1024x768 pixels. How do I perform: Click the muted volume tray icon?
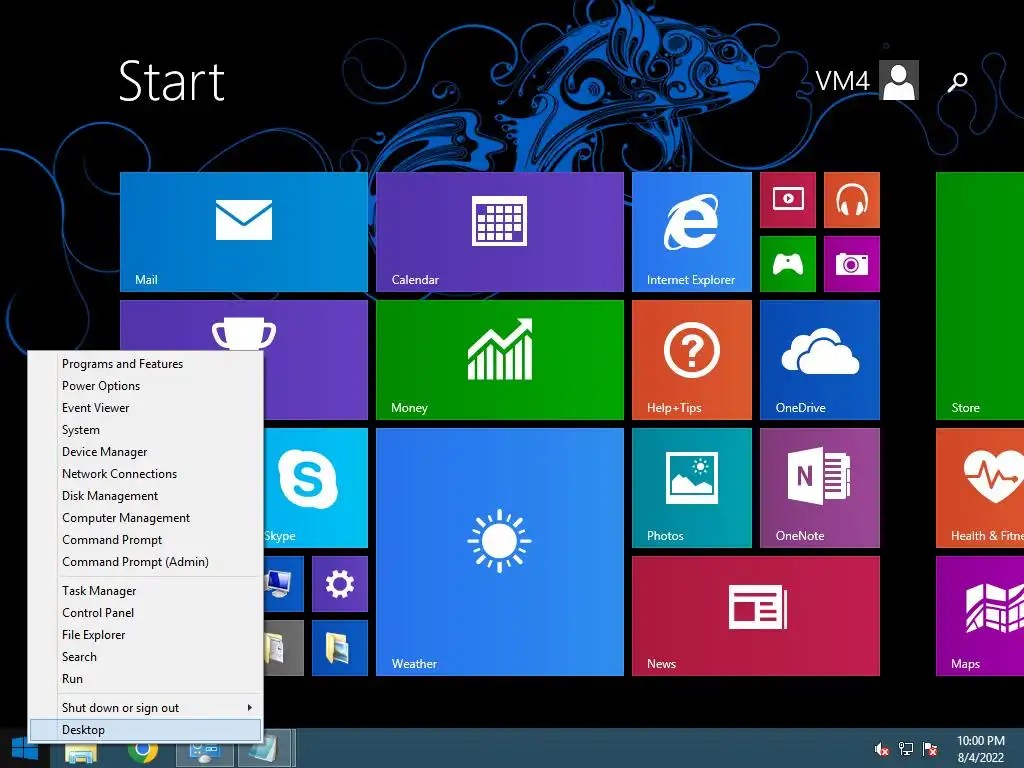(x=881, y=749)
